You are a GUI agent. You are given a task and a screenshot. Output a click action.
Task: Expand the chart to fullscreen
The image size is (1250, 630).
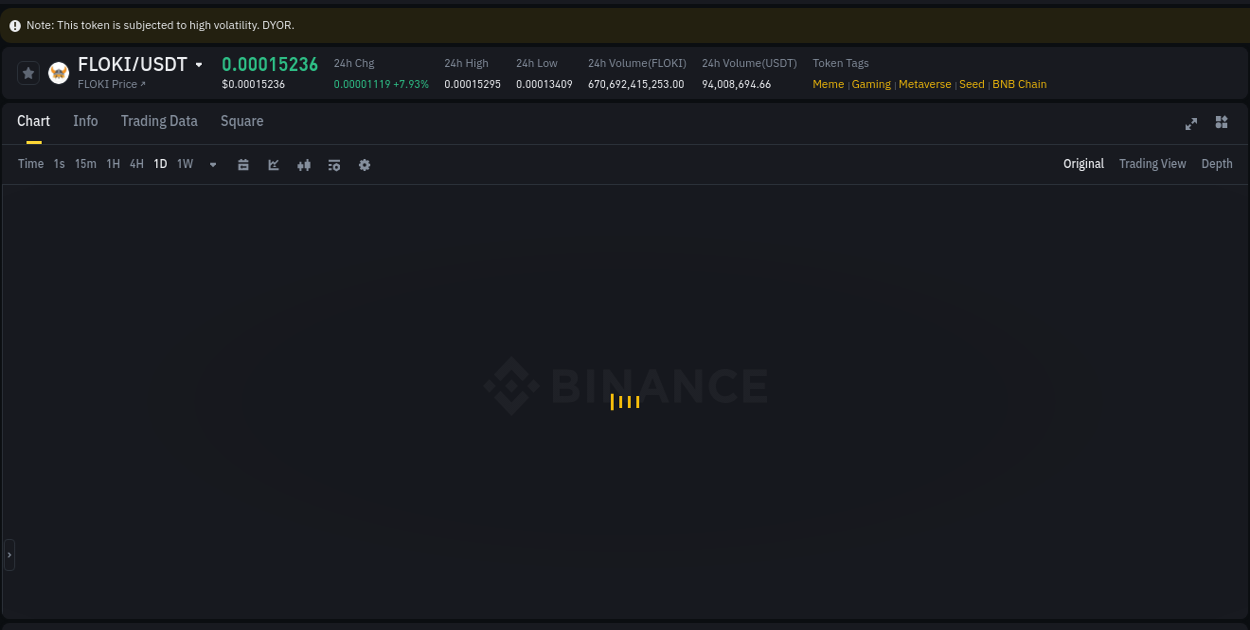[x=1191, y=123]
